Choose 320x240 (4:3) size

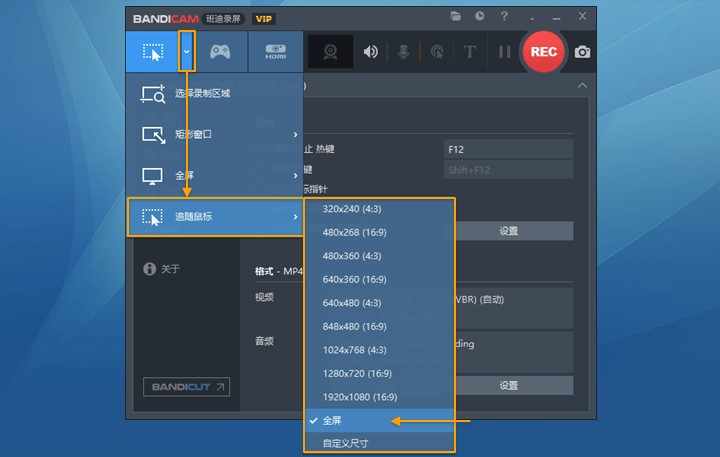[379, 209]
